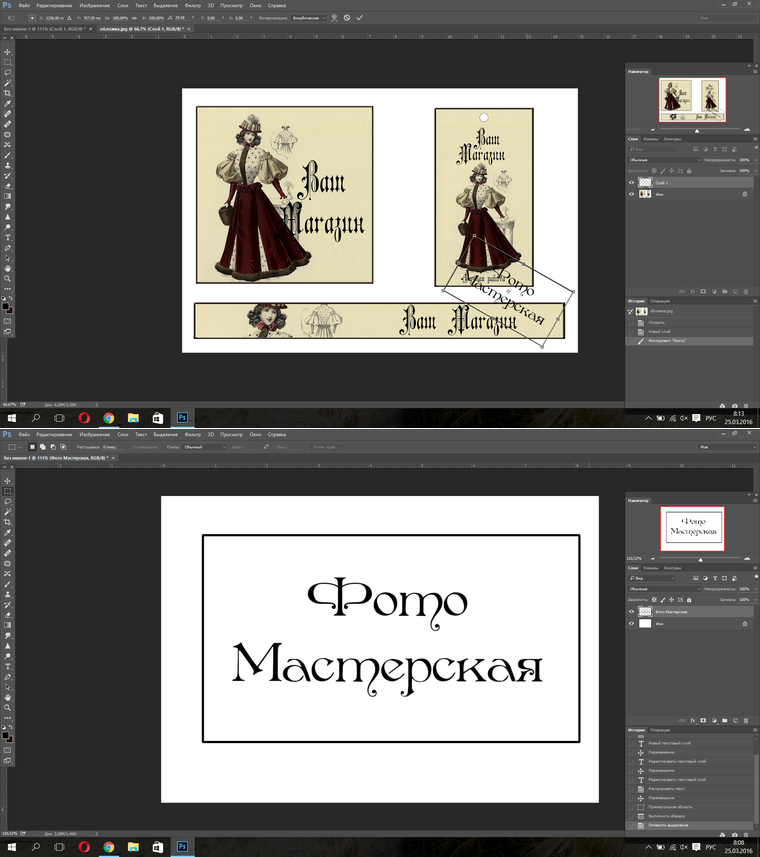The width and height of the screenshot is (760, 857).
Task: Zoom in with large mountains icon in lower Navigator
Action: [747, 559]
